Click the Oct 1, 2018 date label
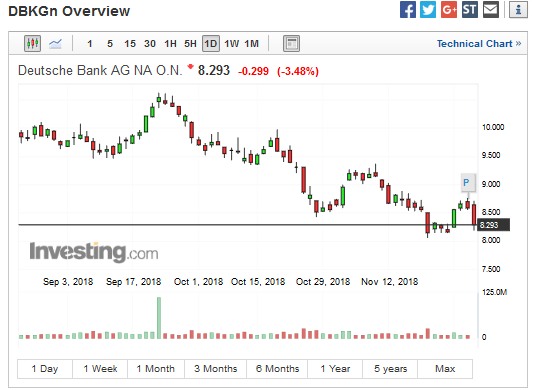The image size is (534, 390). (198, 282)
